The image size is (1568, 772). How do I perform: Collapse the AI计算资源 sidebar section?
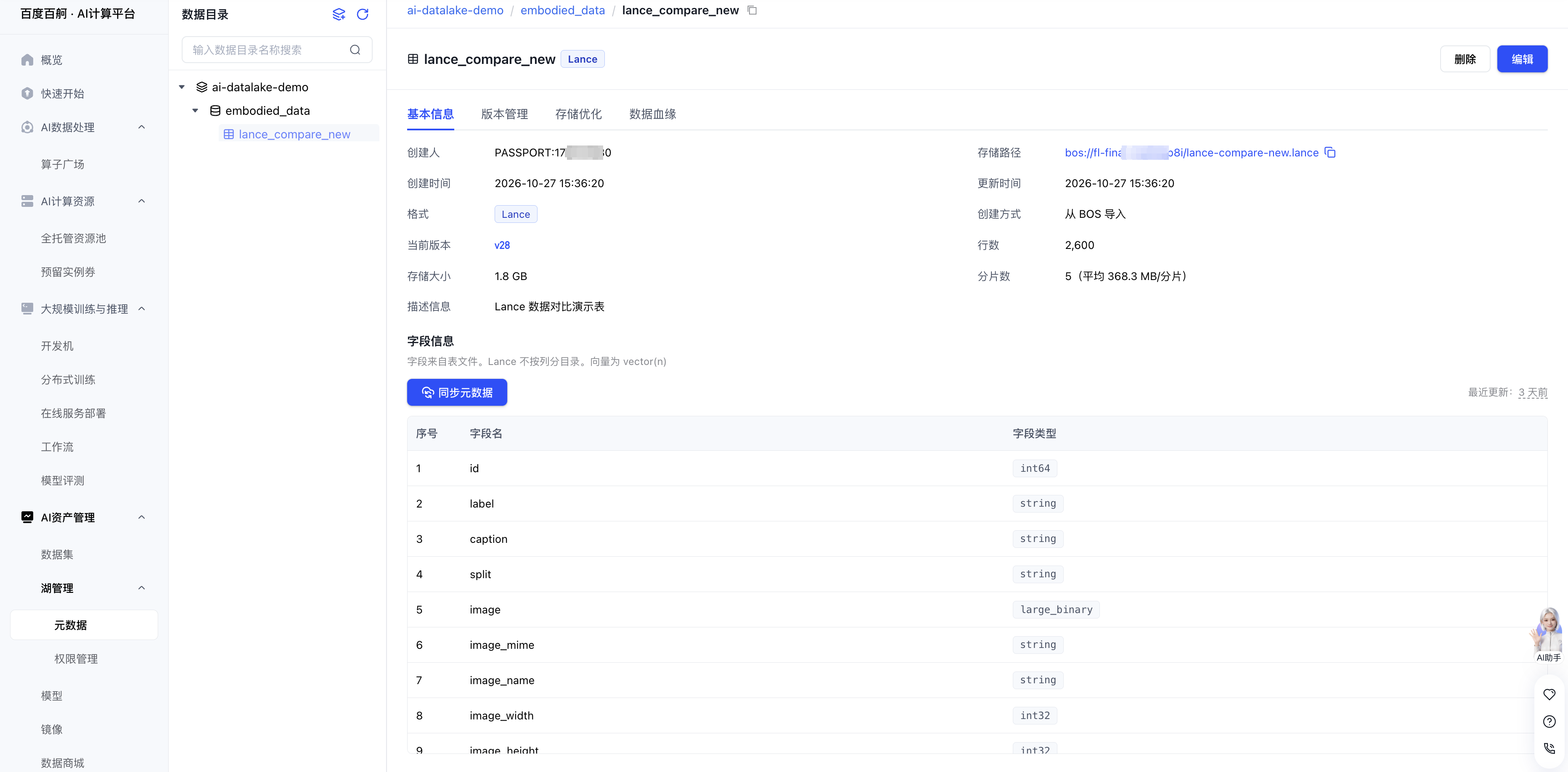tap(141, 201)
